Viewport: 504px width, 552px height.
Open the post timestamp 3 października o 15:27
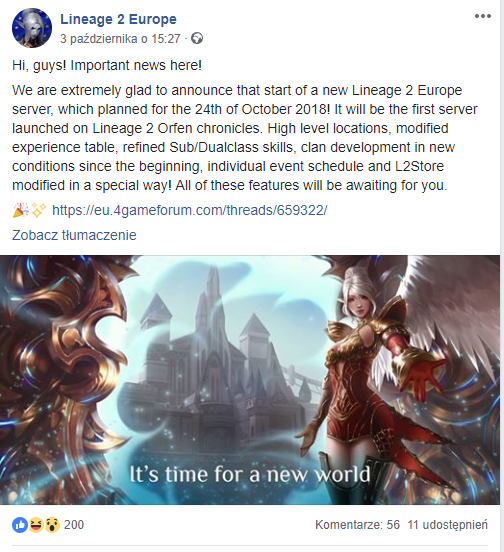120,38
